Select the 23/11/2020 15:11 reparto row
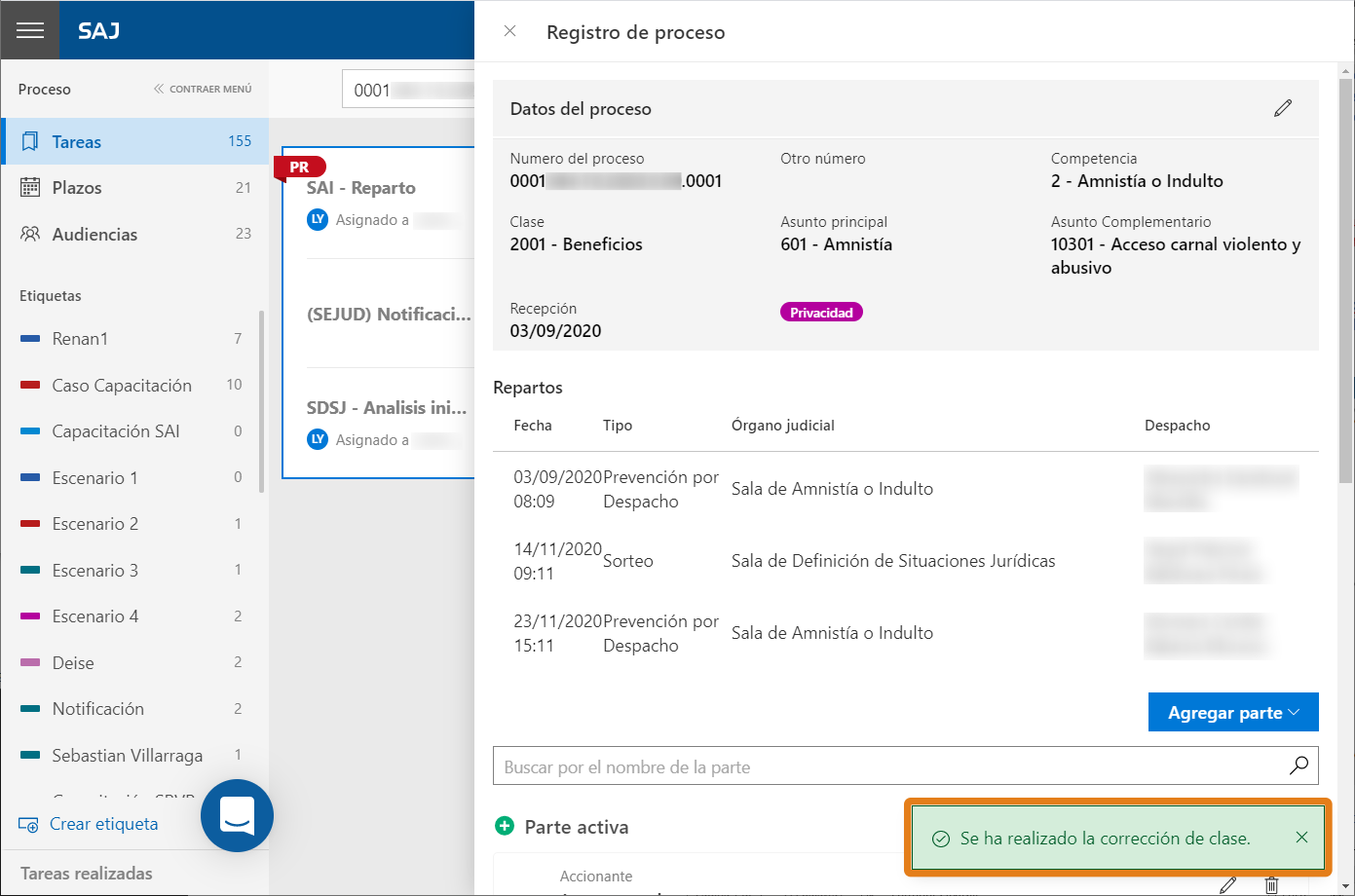Screen dimensions: 1355x896 [x=906, y=633]
